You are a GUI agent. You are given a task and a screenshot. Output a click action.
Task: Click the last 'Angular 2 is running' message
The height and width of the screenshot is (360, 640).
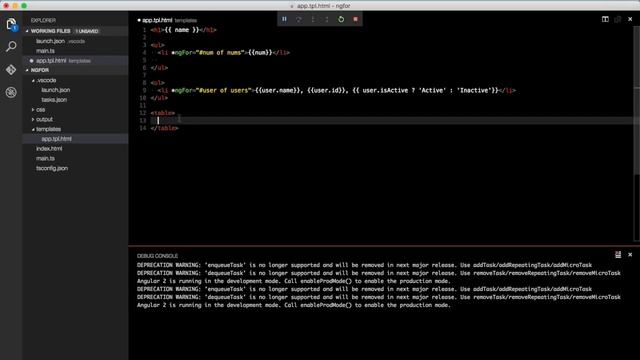click(x=293, y=305)
